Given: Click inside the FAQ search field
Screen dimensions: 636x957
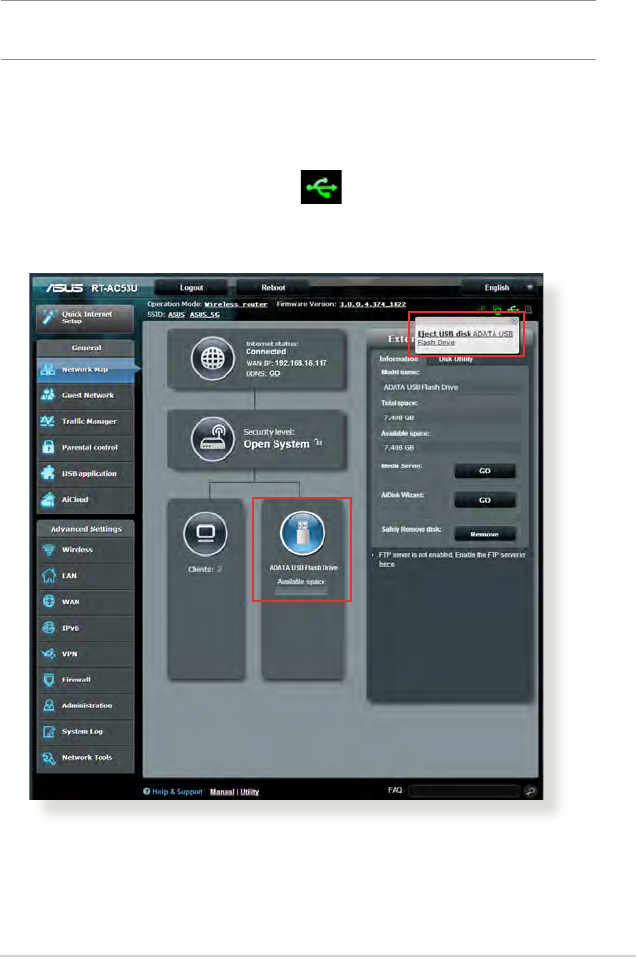Looking at the screenshot, I should (x=464, y=791).
